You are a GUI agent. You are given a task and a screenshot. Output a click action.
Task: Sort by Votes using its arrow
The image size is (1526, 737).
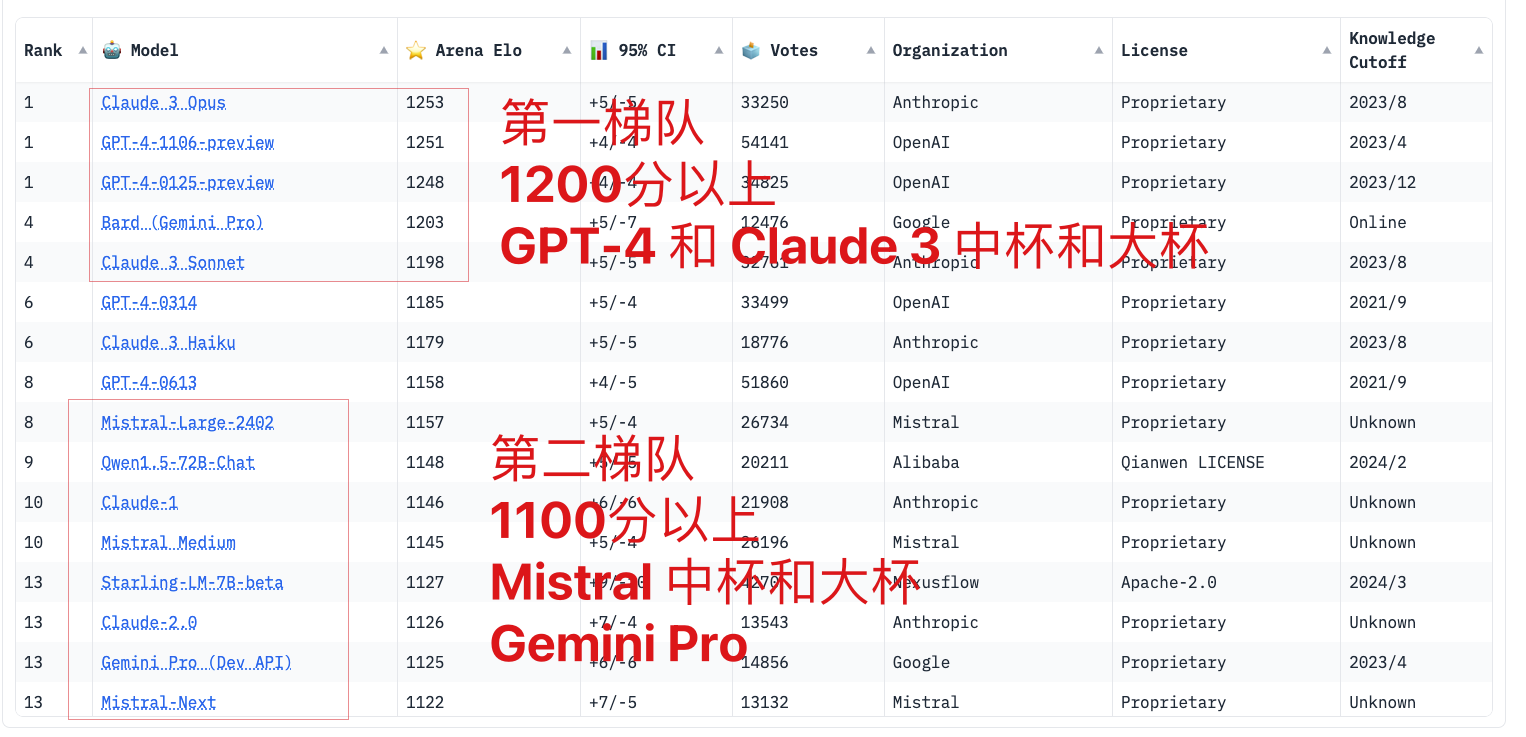[x=871, y=50]
